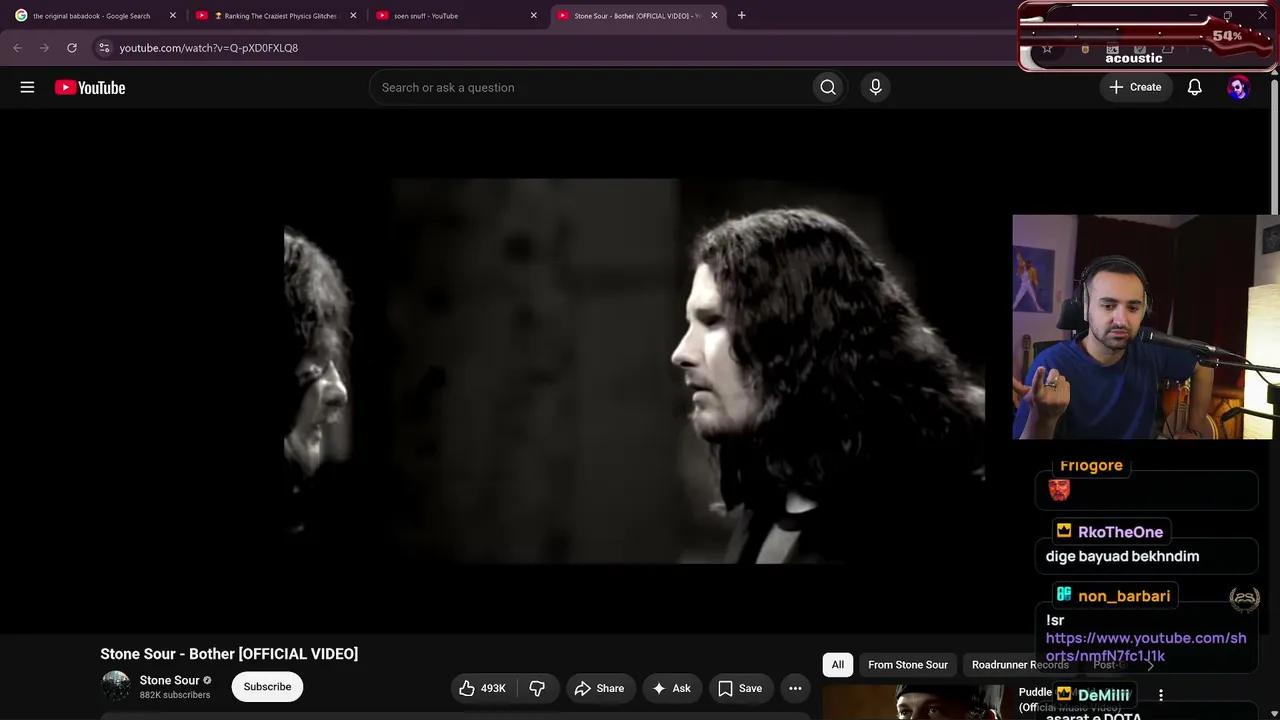The image size is (1280, 720).
Task: Reload the page in browser toolbar
Action: 72,47
